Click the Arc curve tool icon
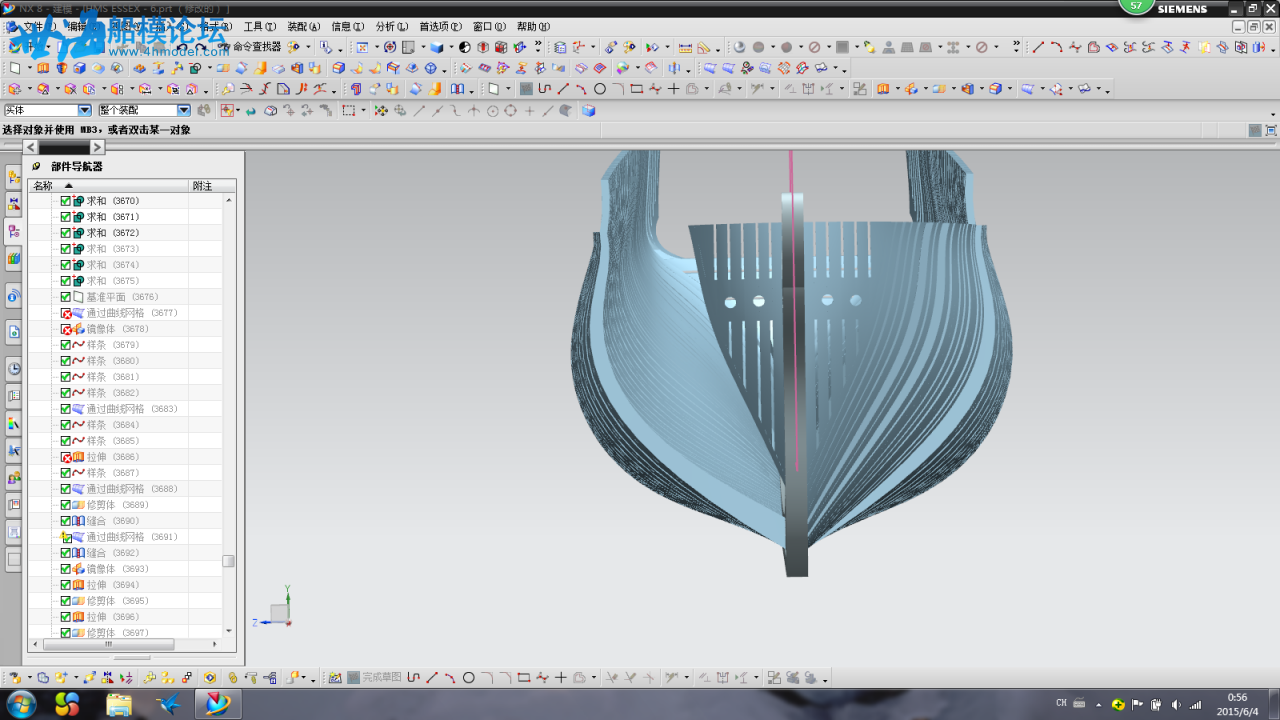 click(x=1056, y=47)
